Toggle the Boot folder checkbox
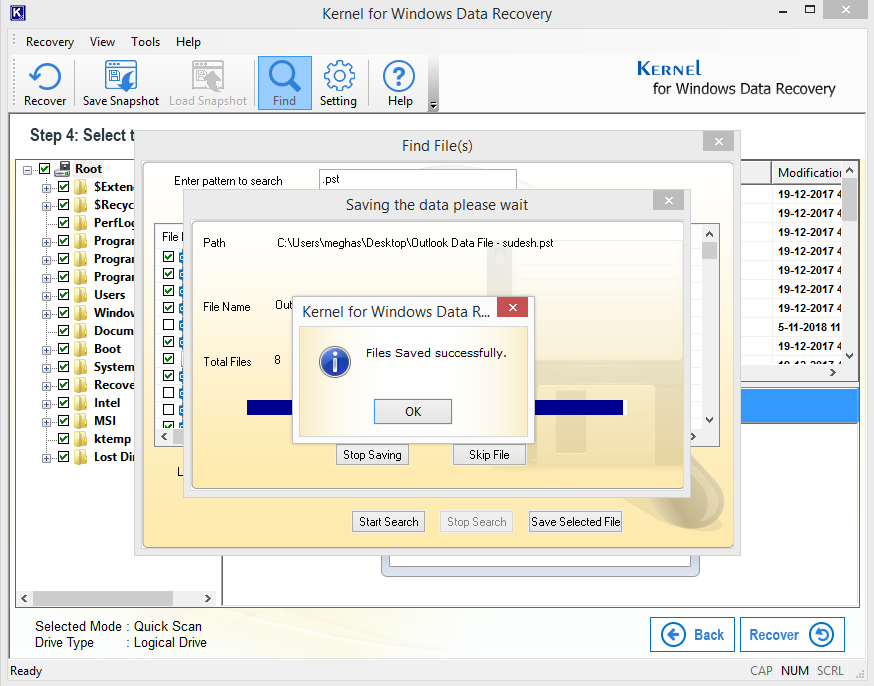Image resolution: width=874 pixels, height=686 pixels. click(64, 348)
